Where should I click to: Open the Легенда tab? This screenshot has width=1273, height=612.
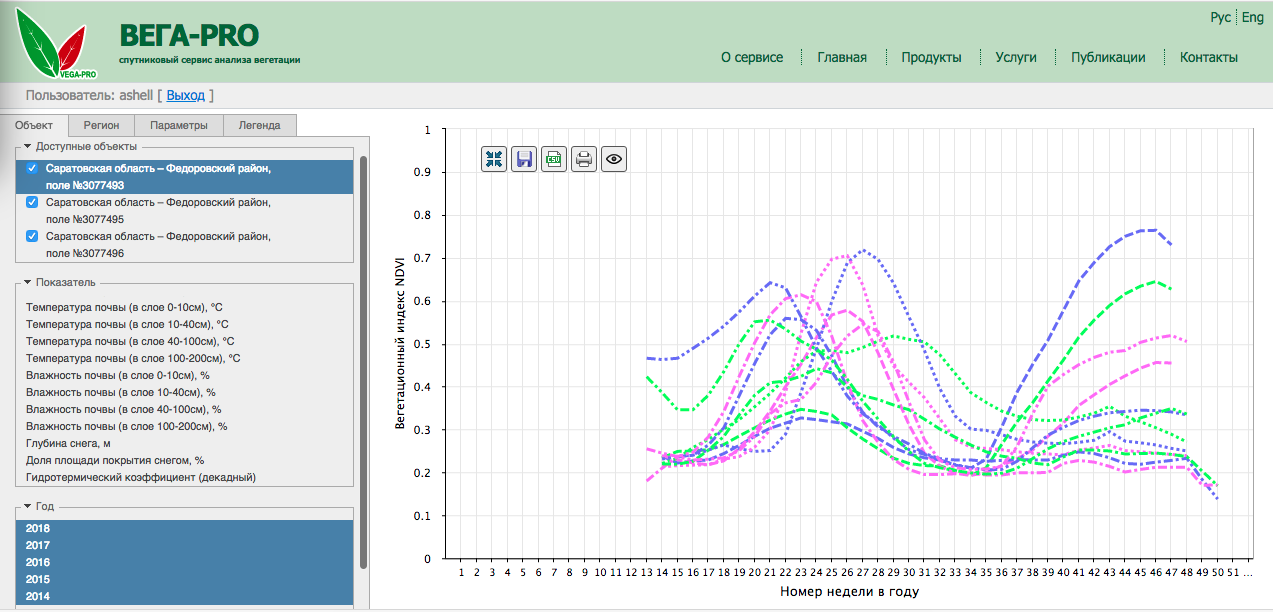click(x=259, y=126)
